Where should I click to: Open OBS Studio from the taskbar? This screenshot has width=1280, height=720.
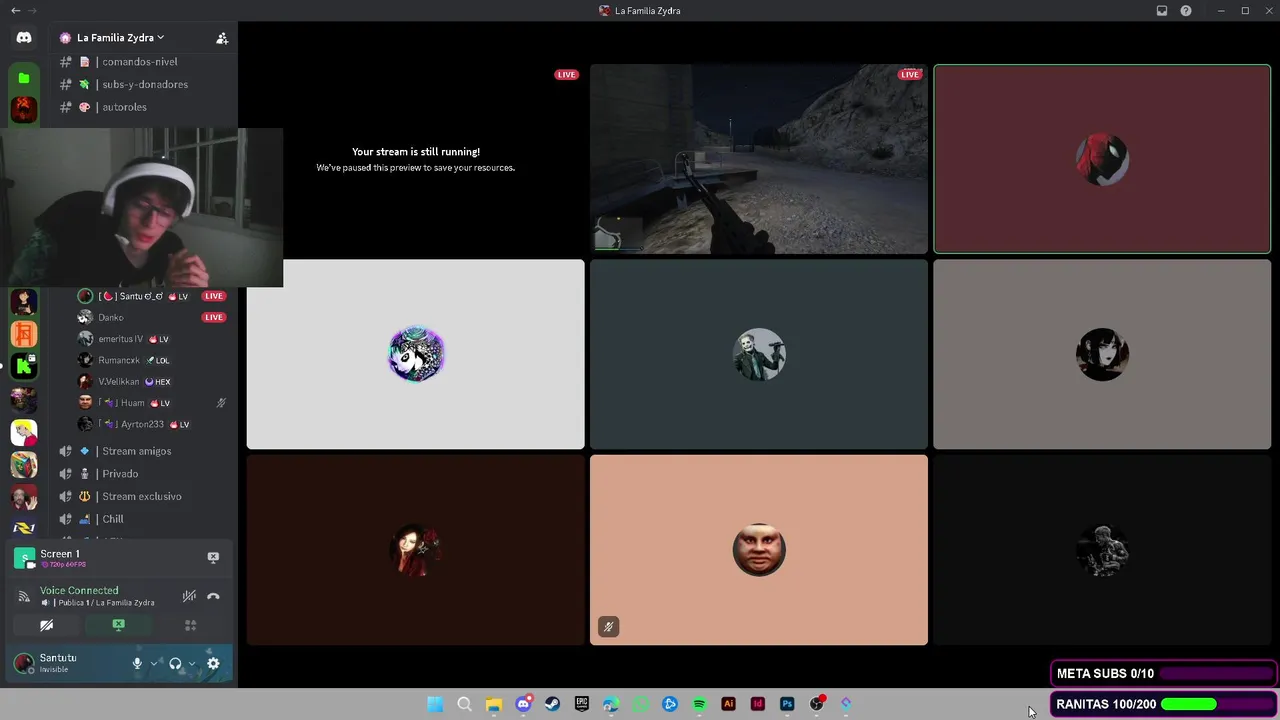[x=816, y=704]
